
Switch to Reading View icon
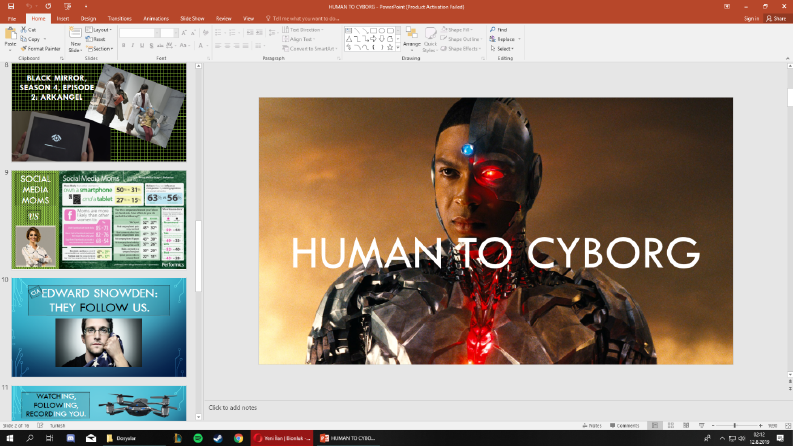[686, 426]
